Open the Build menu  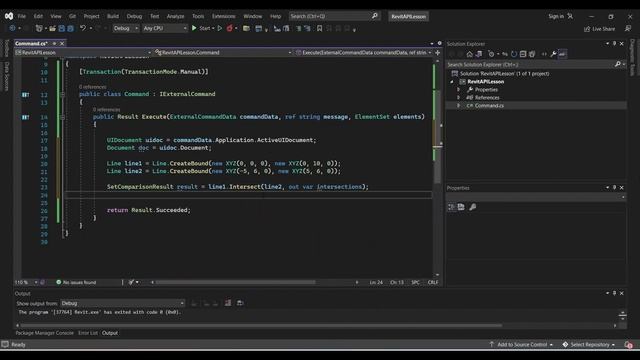click(x=113, y=16)
